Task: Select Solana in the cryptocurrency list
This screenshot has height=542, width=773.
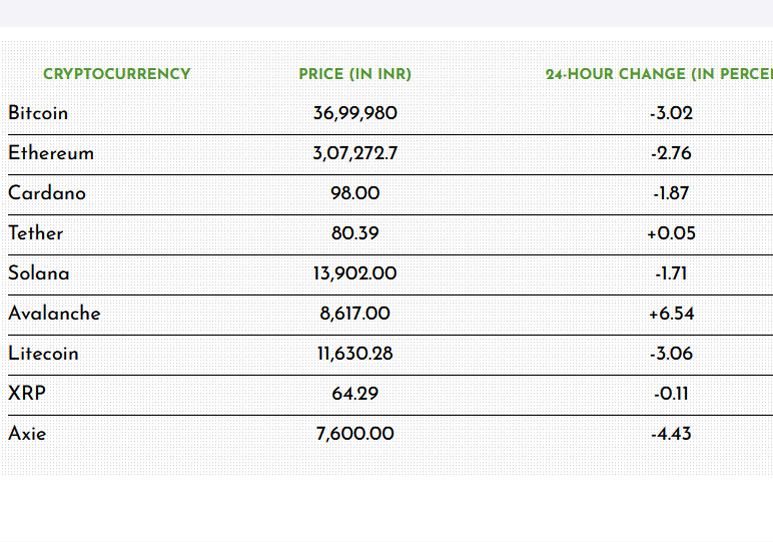Action: [x=39, y=273]
